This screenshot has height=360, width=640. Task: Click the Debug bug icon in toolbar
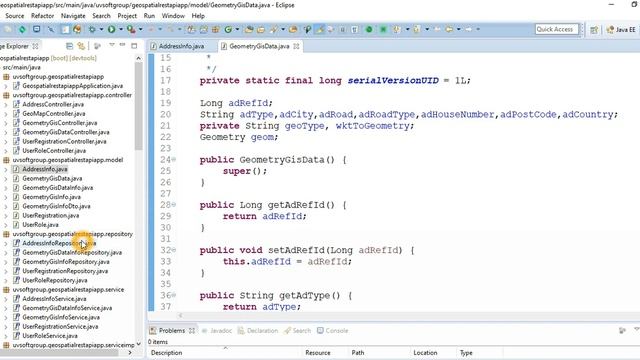[92, 29]
